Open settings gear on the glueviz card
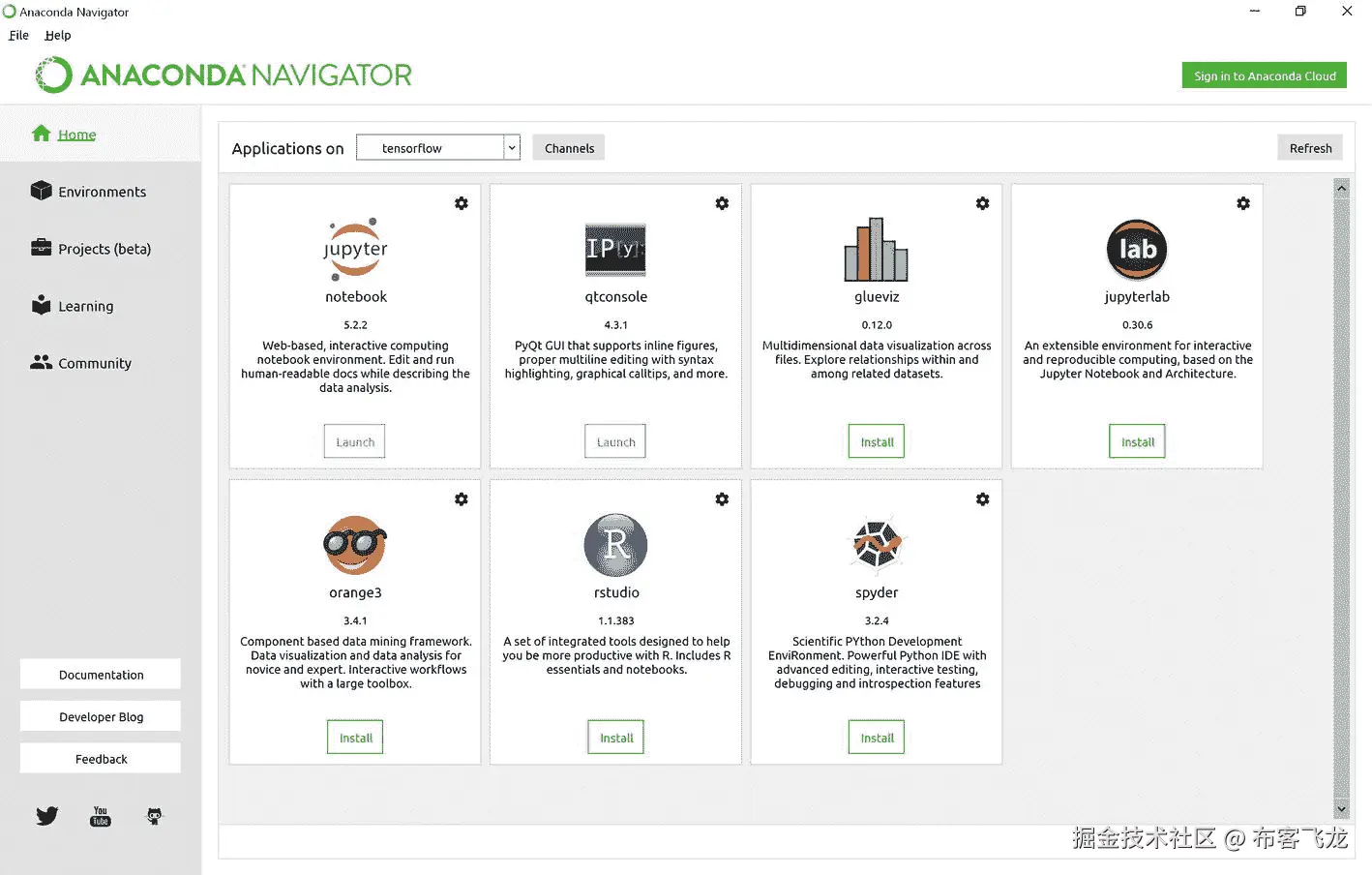Viewport: 1372px width, 875px height. tap(982, 203)
